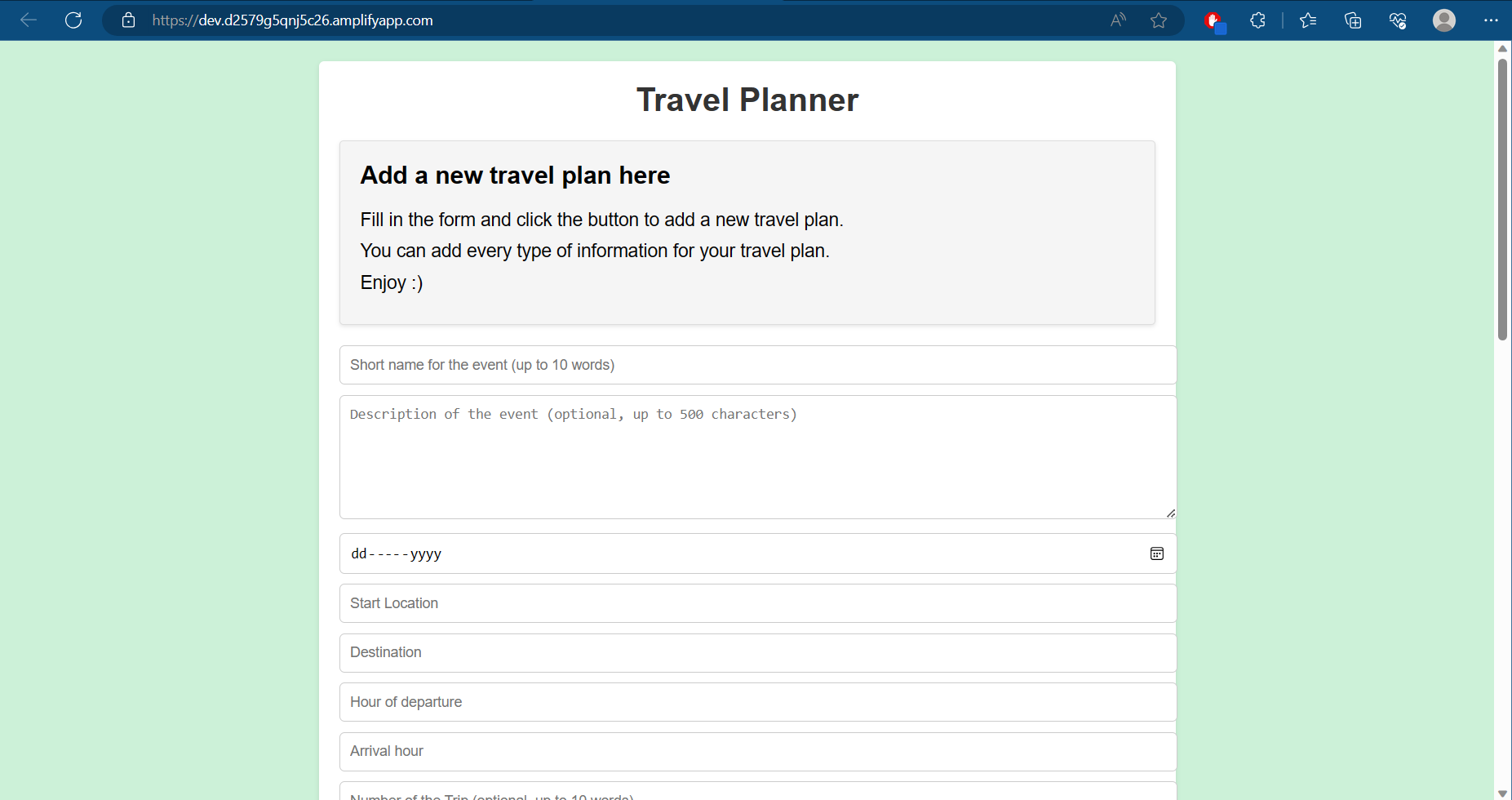Click the short event name field

pyautogui.click(x=757, y=365)
